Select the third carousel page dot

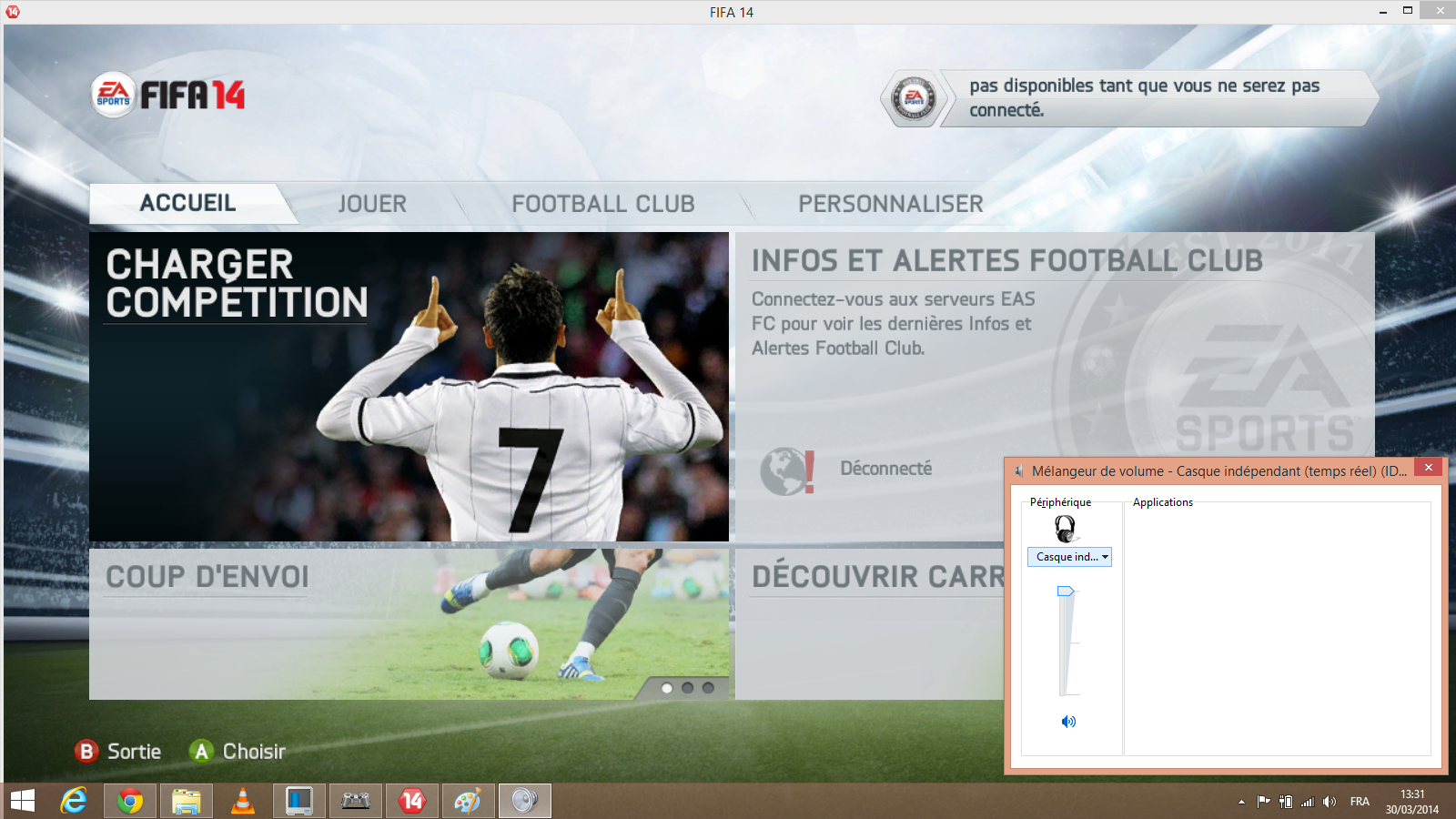coord(708,688)
